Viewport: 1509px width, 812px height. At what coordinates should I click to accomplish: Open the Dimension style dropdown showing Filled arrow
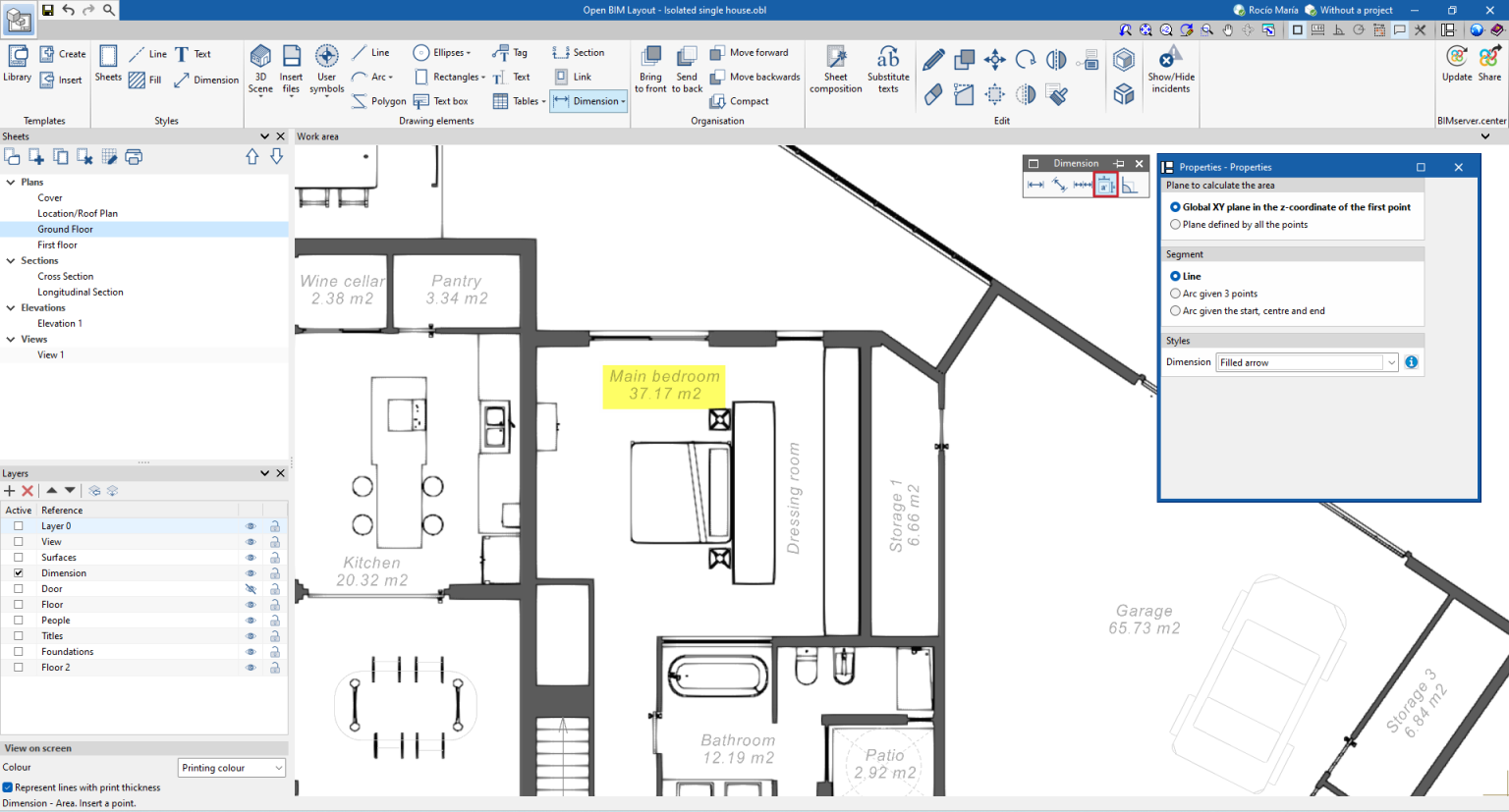1391,361
